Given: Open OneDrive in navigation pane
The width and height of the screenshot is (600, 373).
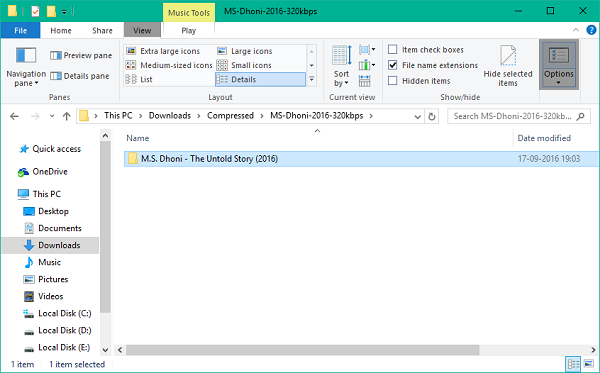Looking at the screenshot, I should coord(43,172).
